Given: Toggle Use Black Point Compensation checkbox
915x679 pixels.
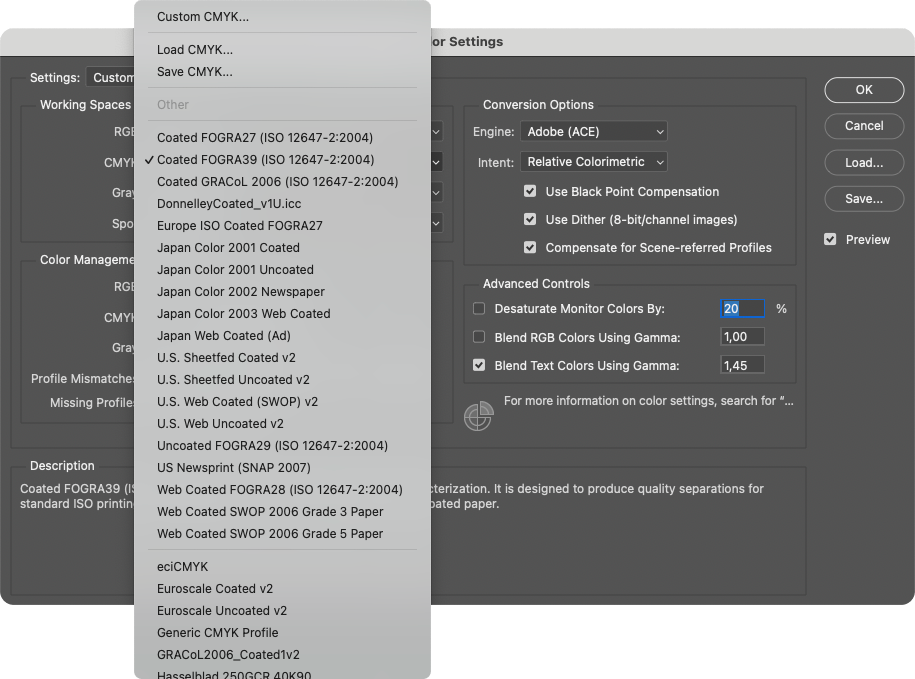Looking at the screenshot, I should click(530, 192).
